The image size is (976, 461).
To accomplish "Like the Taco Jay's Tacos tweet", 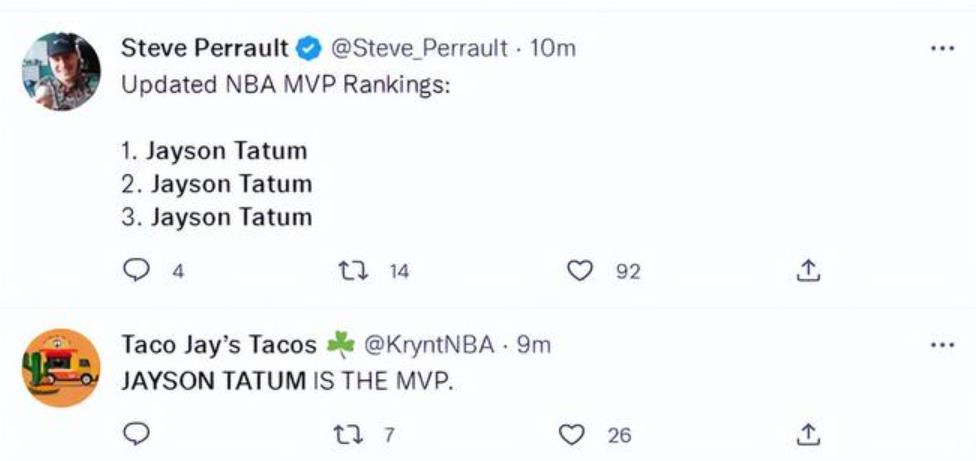I will pos(572,434).
